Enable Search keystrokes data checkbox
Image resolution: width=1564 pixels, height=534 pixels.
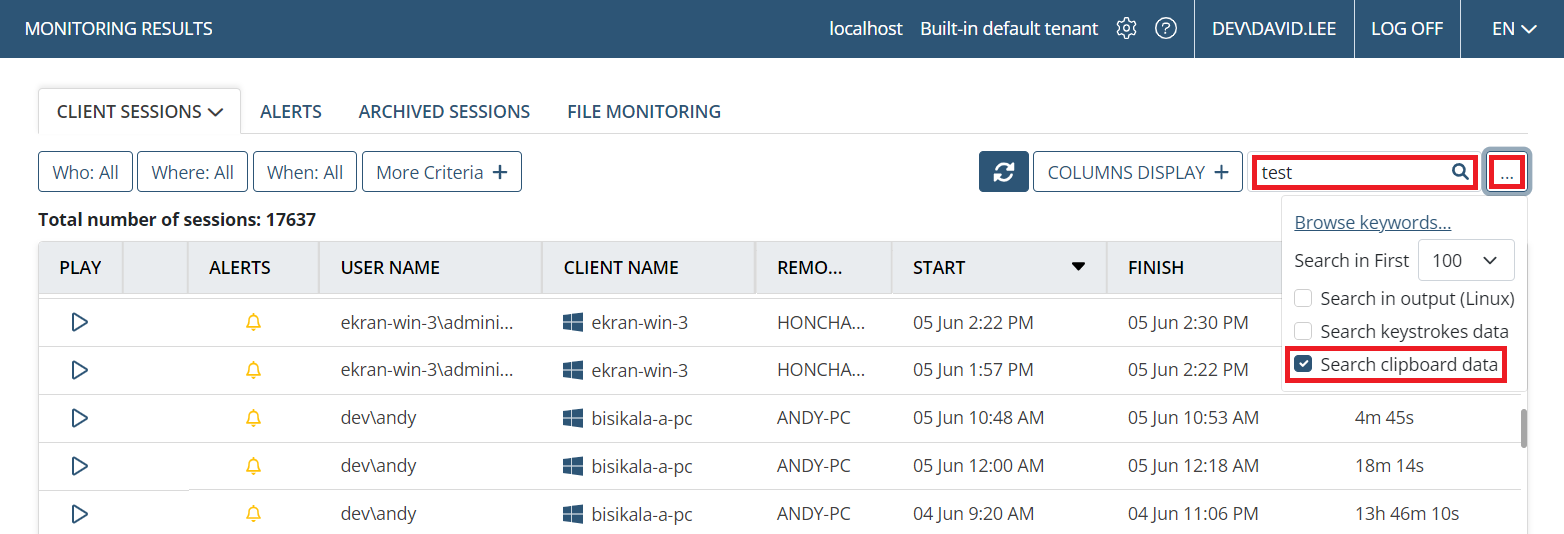pyautogui.click(x=1303, y=331)
